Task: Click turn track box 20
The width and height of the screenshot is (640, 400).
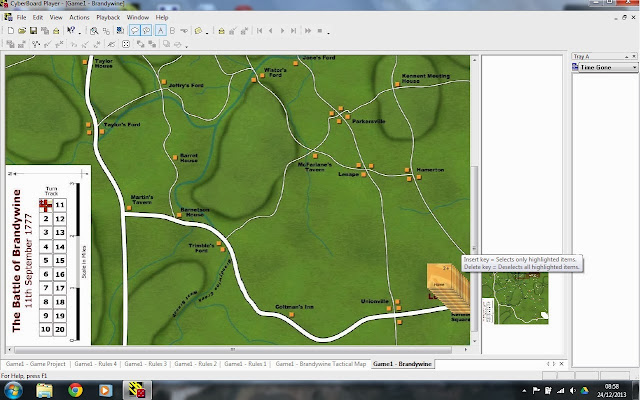Action: [60, 329]
